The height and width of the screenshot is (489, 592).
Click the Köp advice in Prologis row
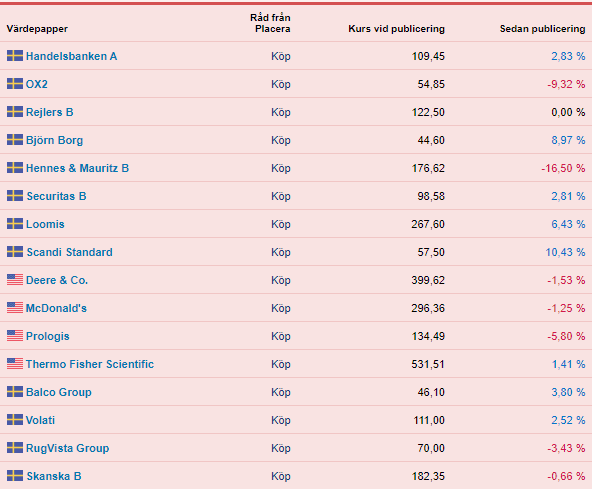click(281, 336)
